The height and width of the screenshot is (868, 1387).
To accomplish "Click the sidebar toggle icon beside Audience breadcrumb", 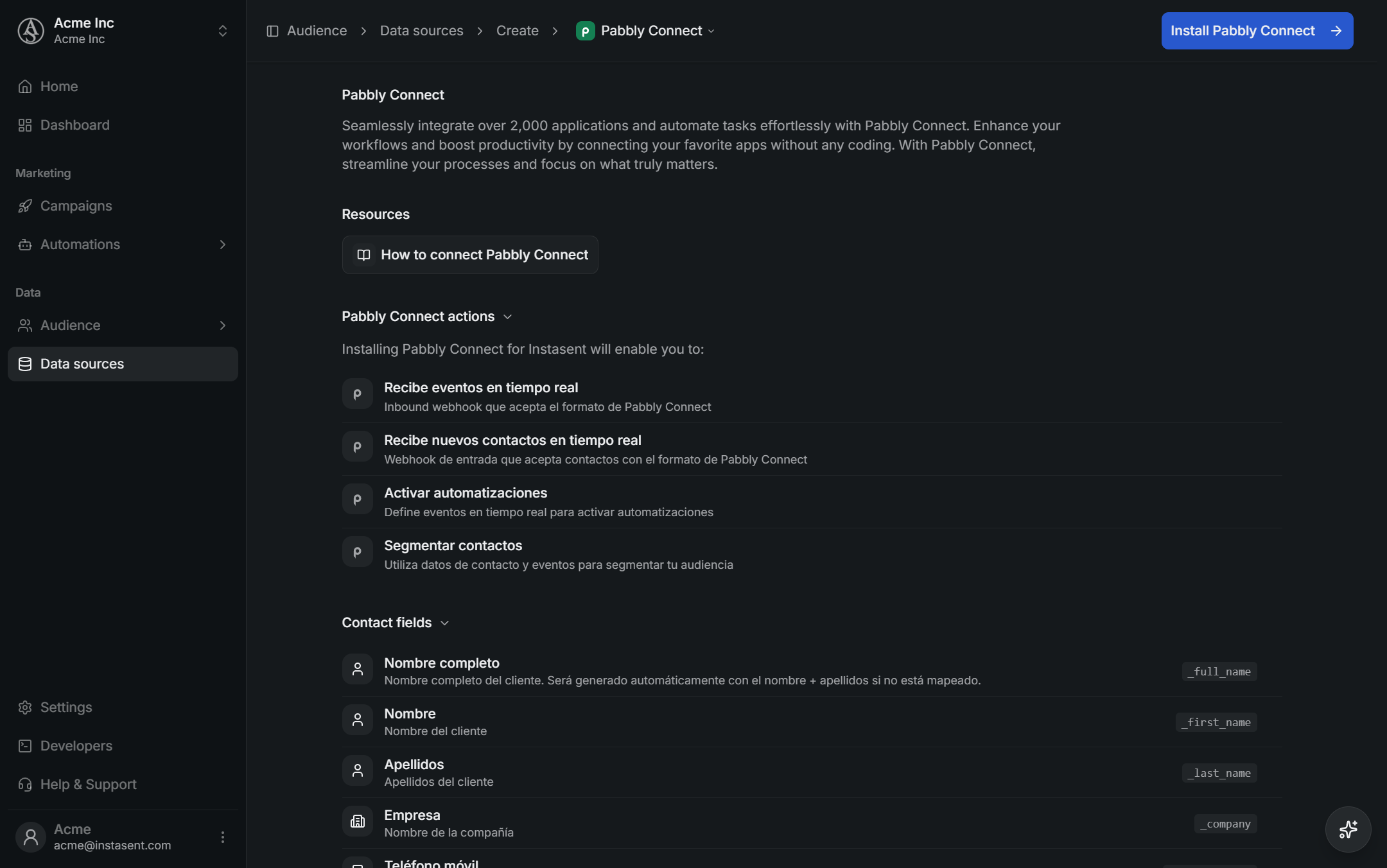I will 272,31.
